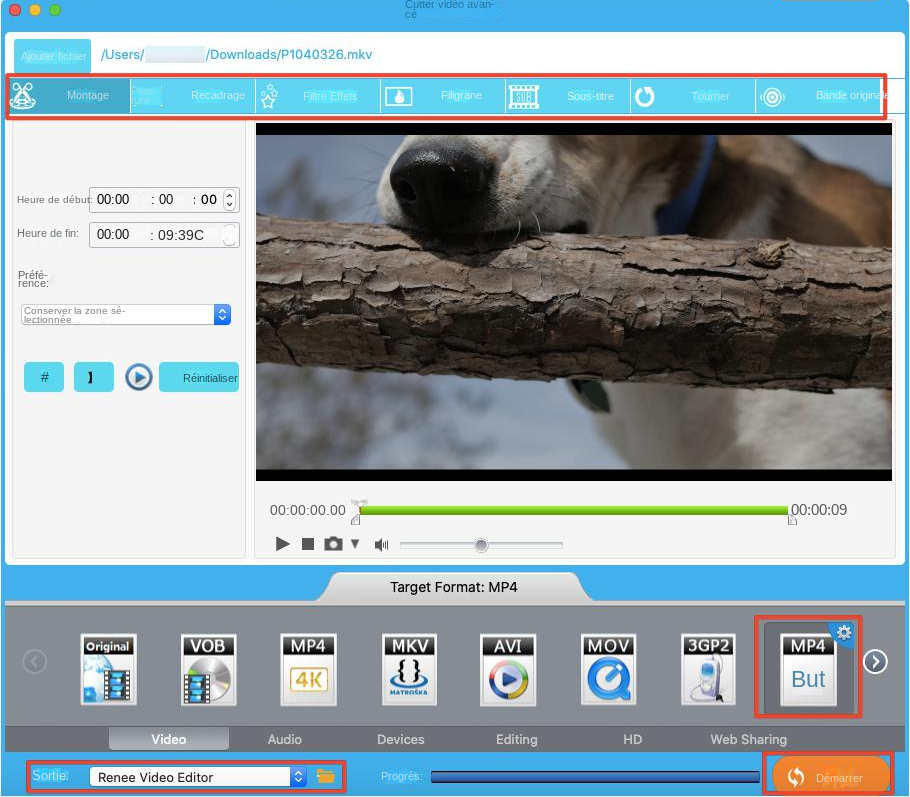Select the MKV Matroska format icon
The image size is (910, 797).
(x=409, y=668)
